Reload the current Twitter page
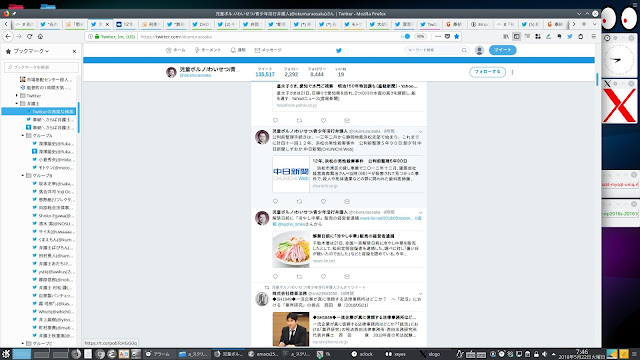The image size is (640, 360). 29,36
